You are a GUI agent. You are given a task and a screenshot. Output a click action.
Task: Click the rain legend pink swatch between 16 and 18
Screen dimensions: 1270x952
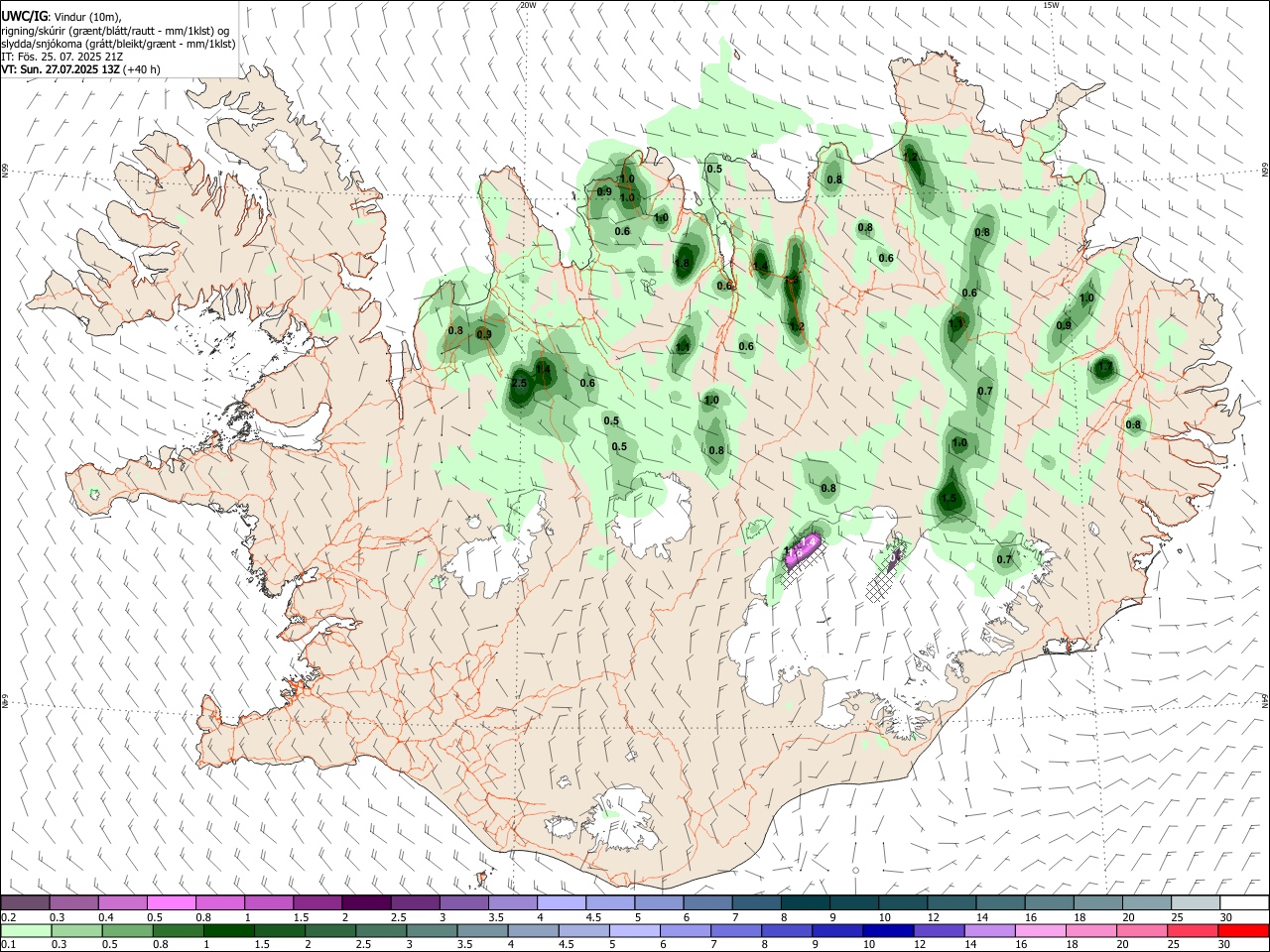(1041, 930)
